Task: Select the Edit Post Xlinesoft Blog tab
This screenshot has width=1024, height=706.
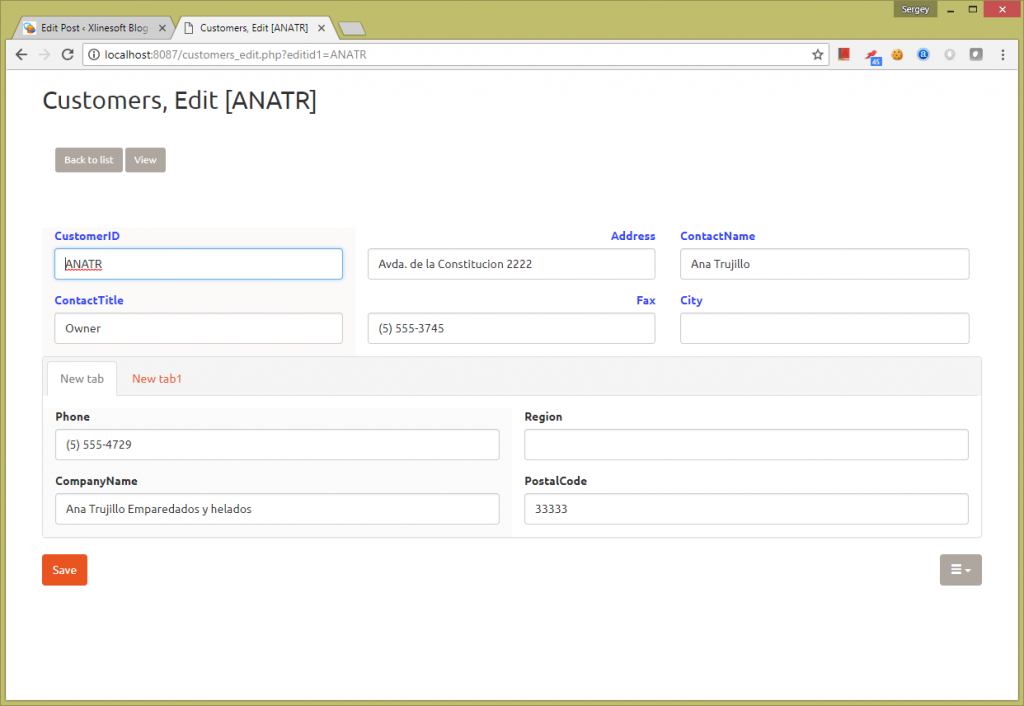Action: pyautogui.click(x=95, y=27)
